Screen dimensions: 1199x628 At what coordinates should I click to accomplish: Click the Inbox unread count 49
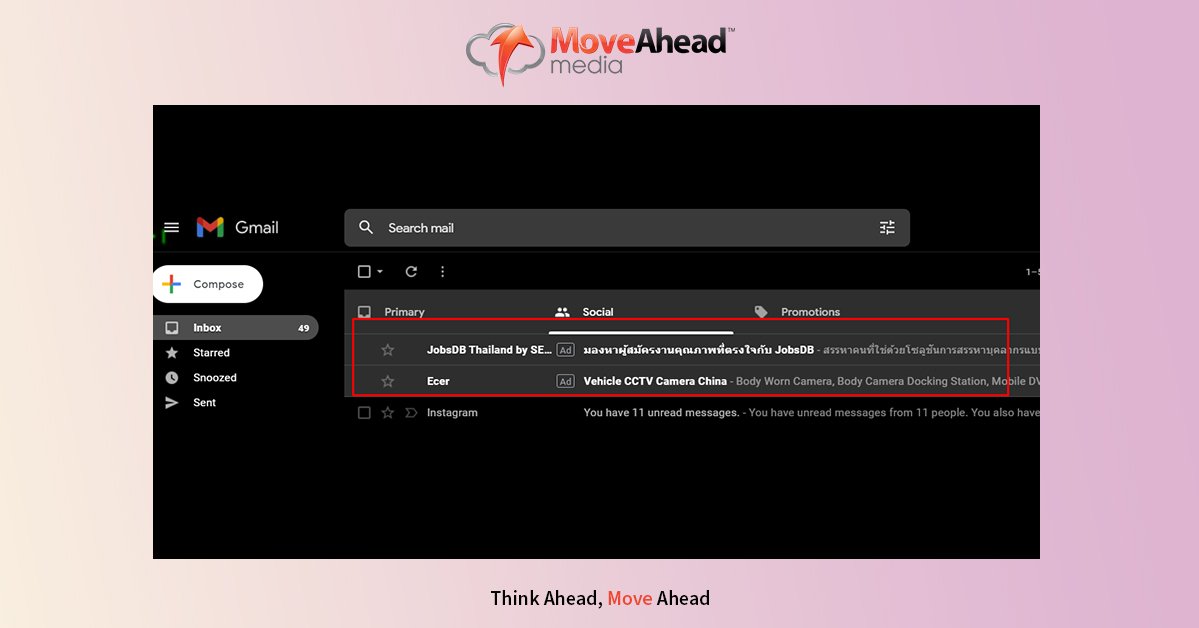(x=304, y=328)
